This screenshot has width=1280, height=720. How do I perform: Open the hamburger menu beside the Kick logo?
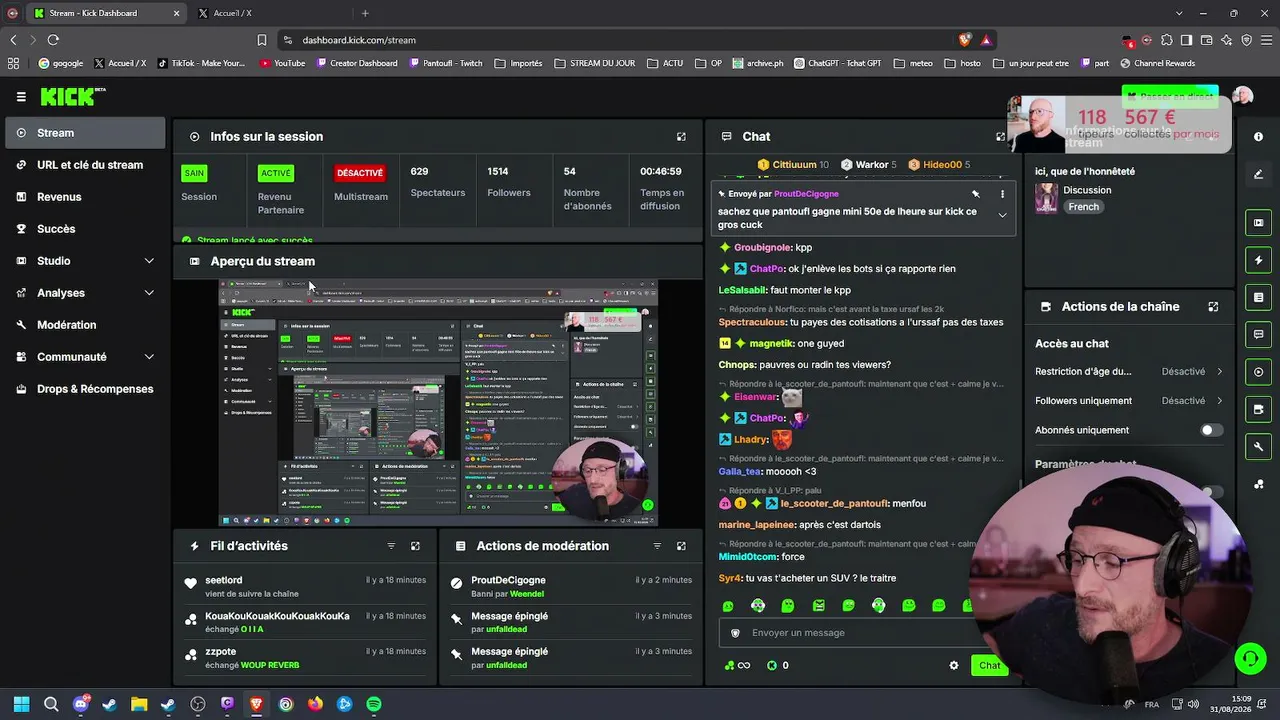[21, 97]
